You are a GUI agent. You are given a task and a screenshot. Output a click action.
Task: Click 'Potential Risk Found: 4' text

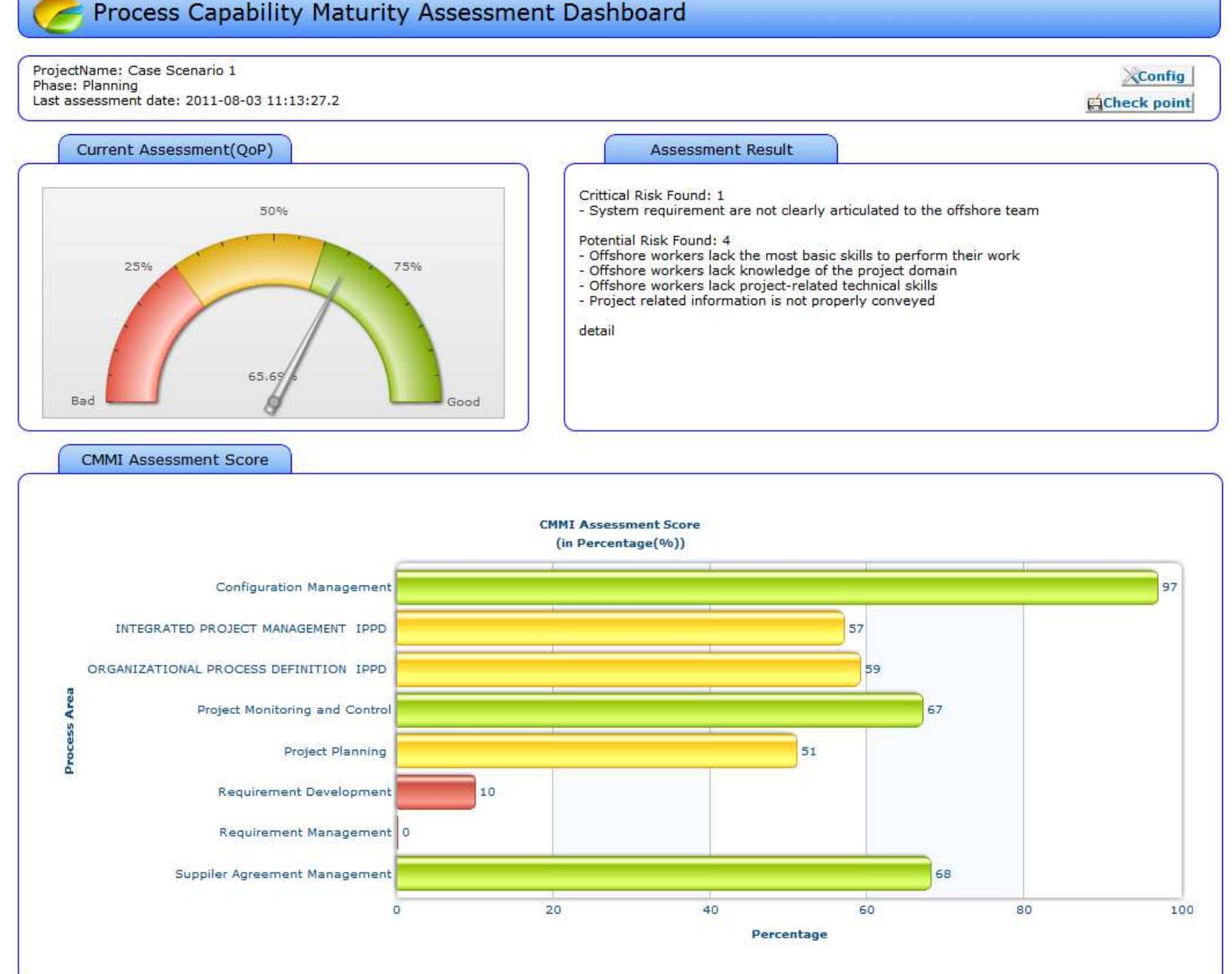click(x=654, y=240)
